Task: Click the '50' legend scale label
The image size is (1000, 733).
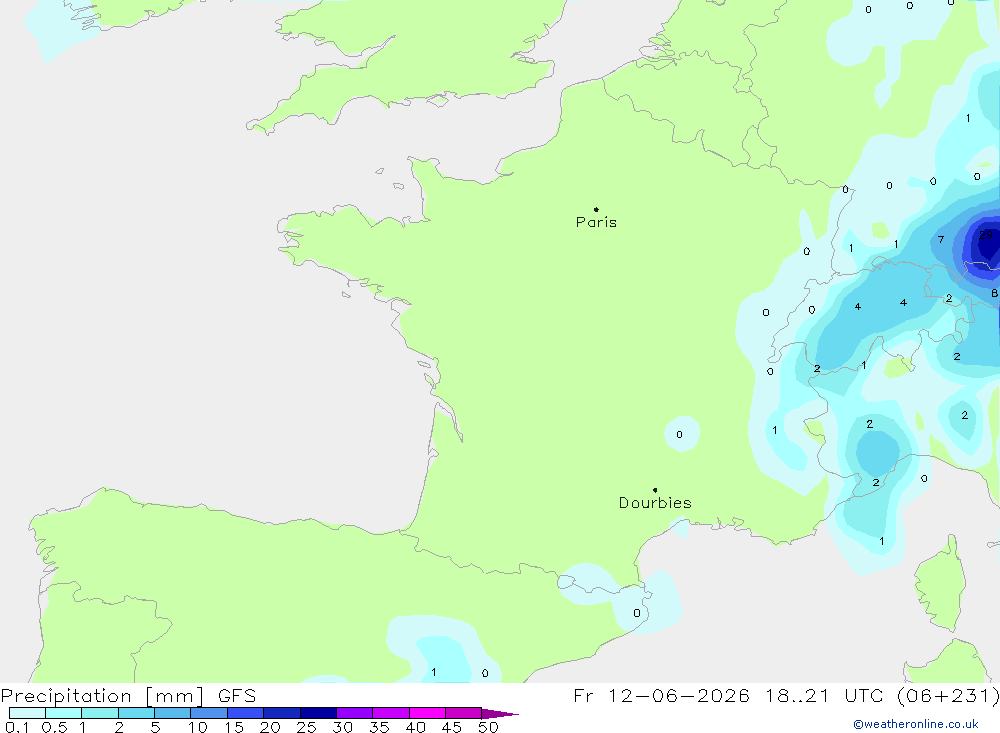Action: point(489,727)
